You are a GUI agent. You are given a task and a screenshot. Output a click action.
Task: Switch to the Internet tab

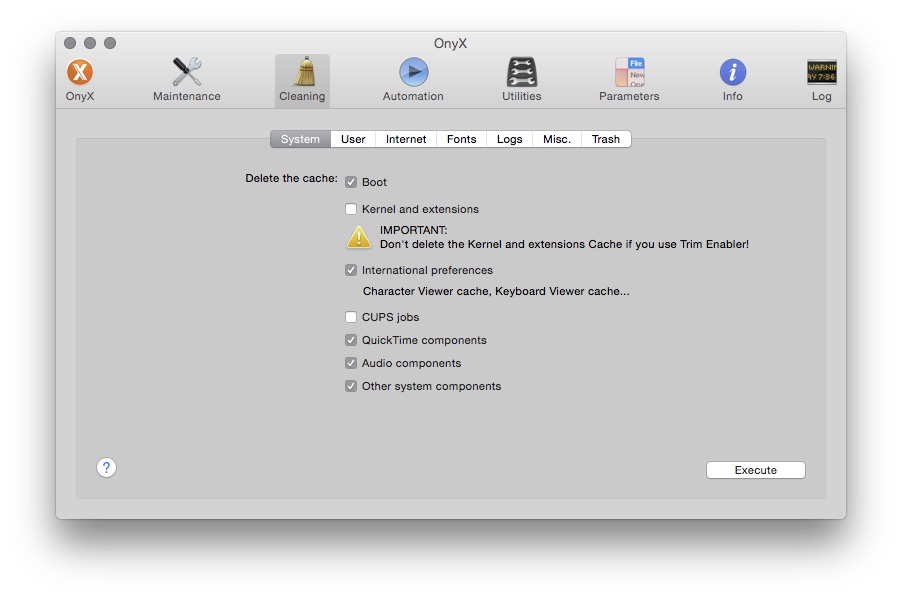click(406, 139)
